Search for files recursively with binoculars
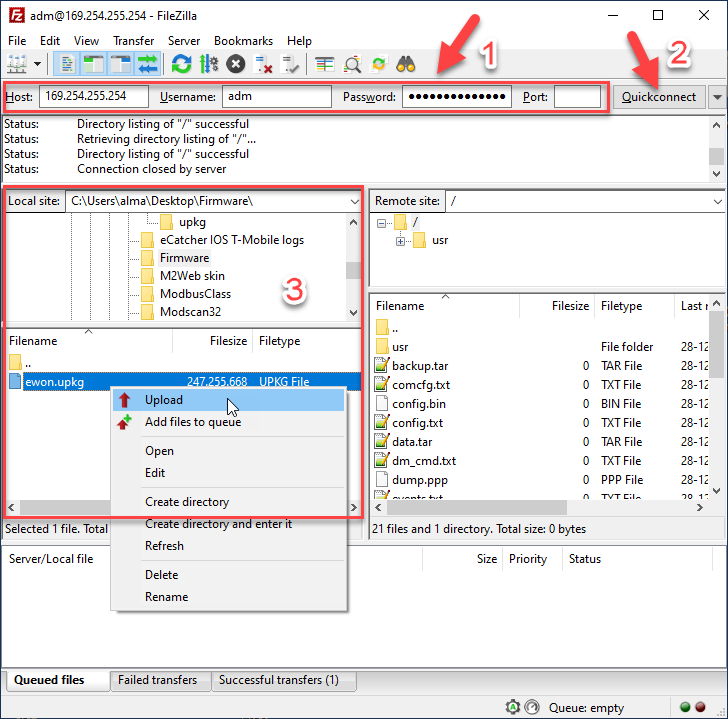The image size is (728, 719). pyautogui.click(x=406, y=64)
